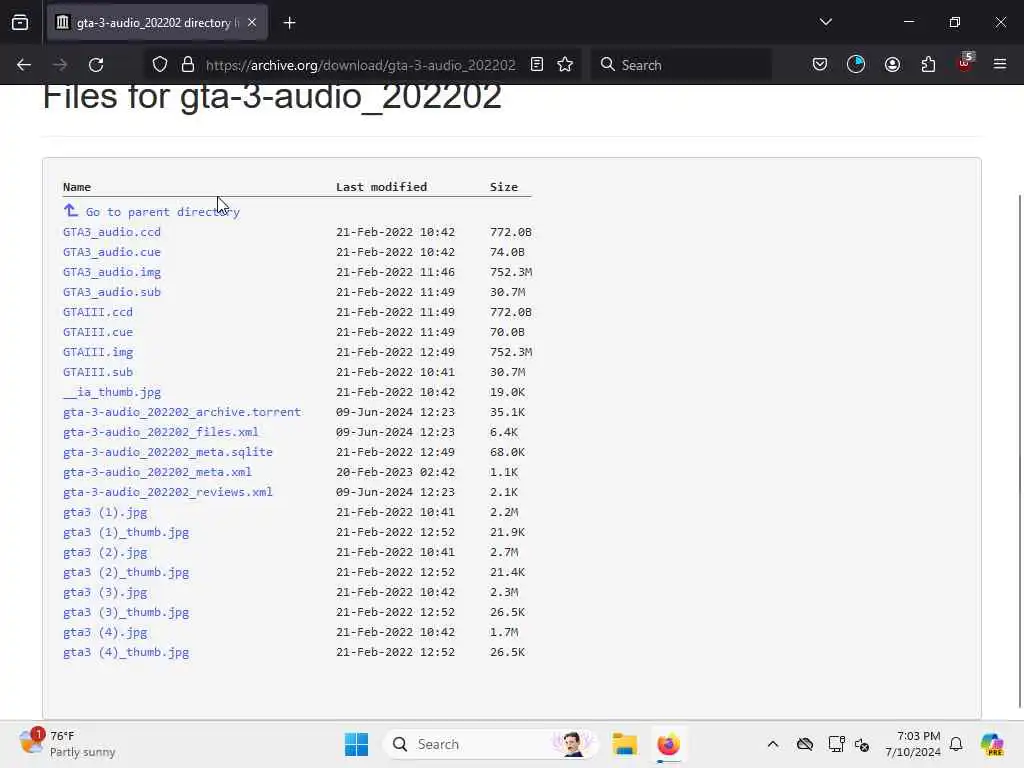Close the gta-3-audio_202202 tab
Screen dimensions: 1024x768
[252, 22]
